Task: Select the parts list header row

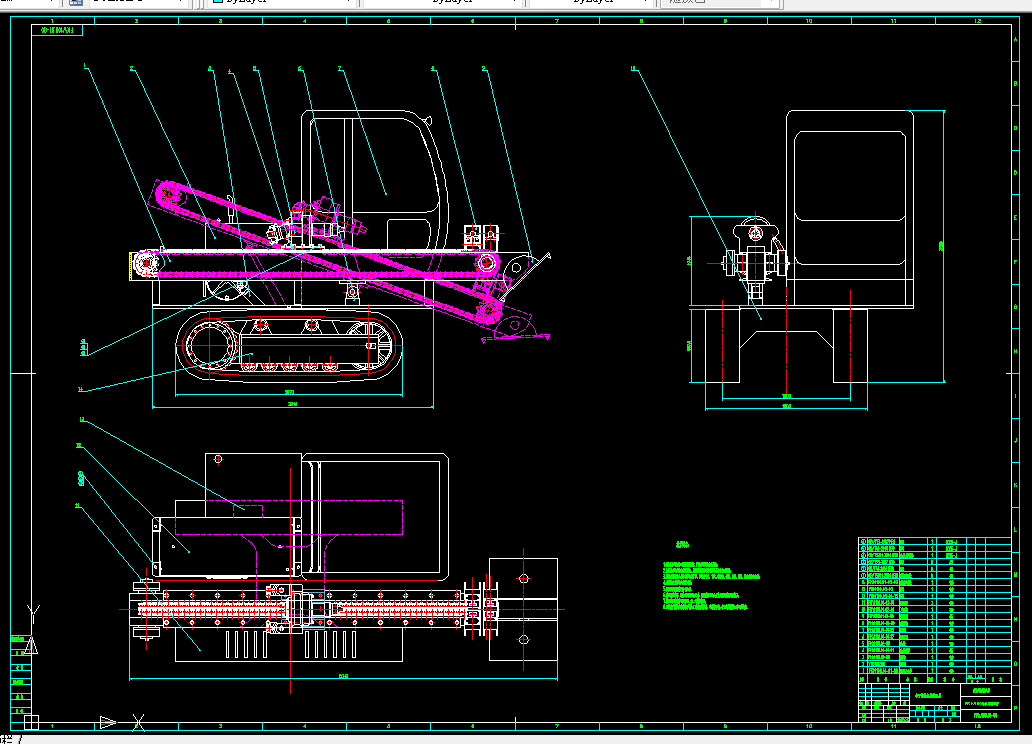Action: (935, 678)
